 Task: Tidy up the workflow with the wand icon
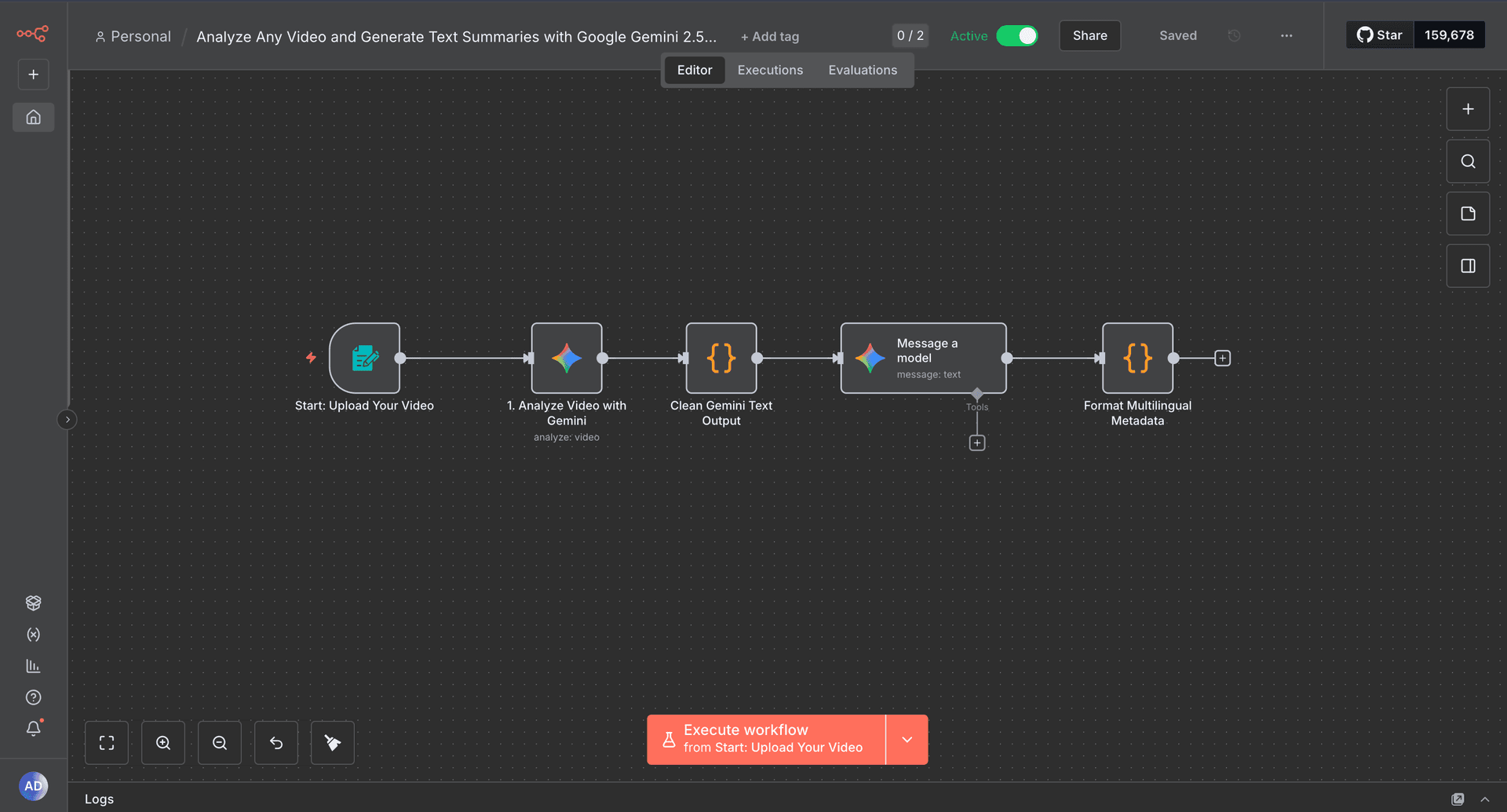(x=332, y=742)
